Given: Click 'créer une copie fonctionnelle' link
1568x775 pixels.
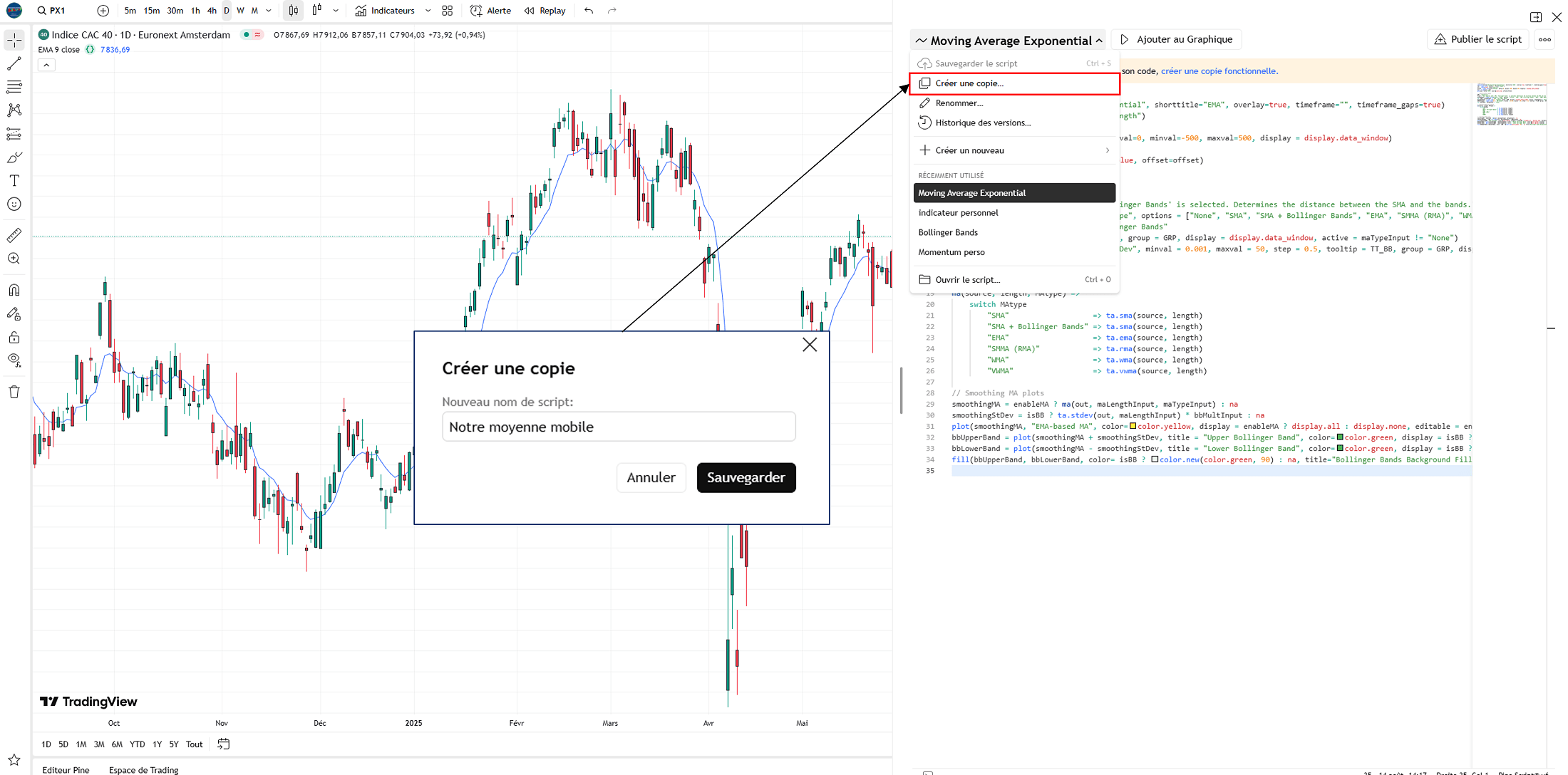Looking at the screenshot, I should click(1219, 71).
